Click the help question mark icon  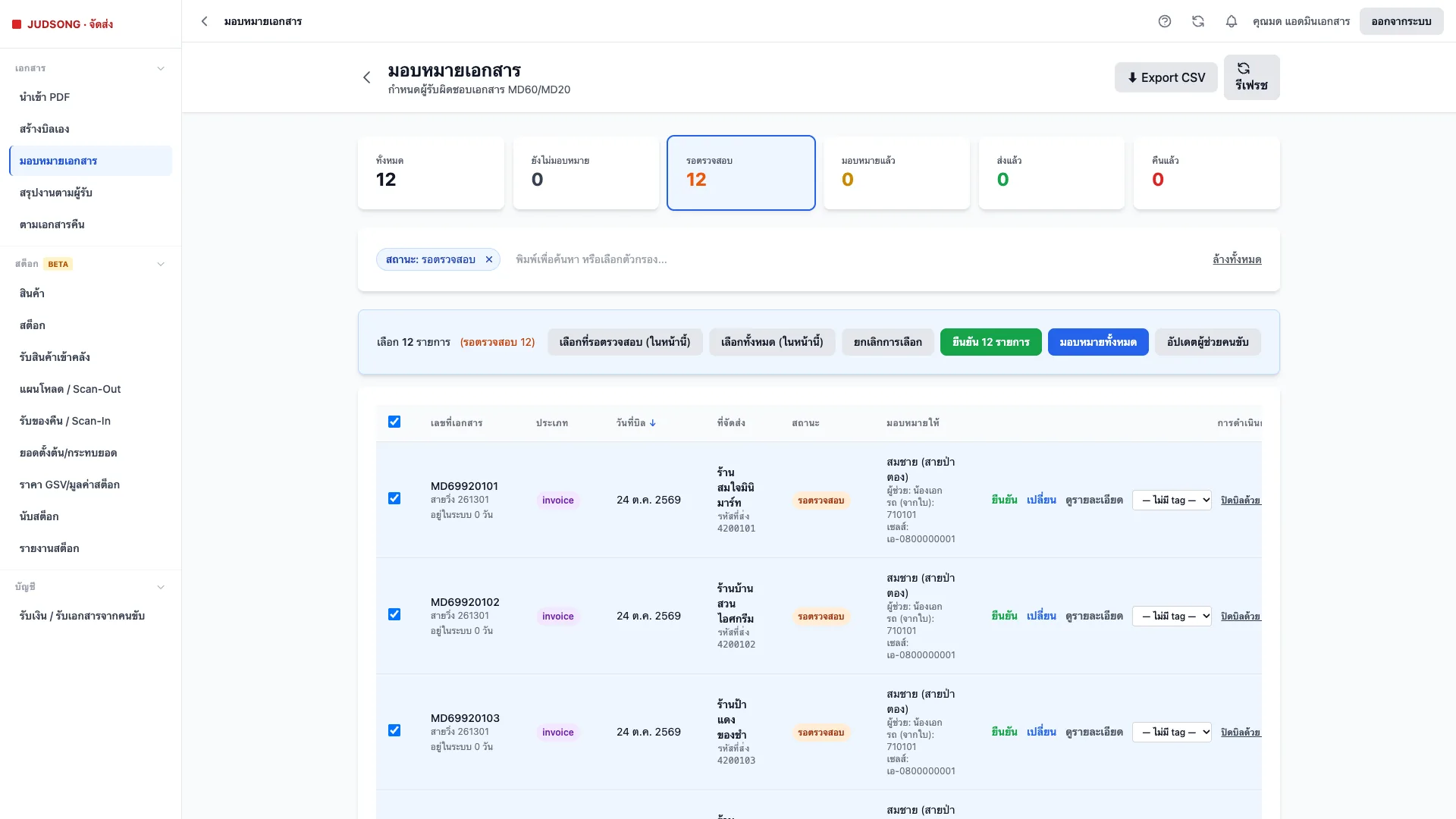pos(1165,21)
